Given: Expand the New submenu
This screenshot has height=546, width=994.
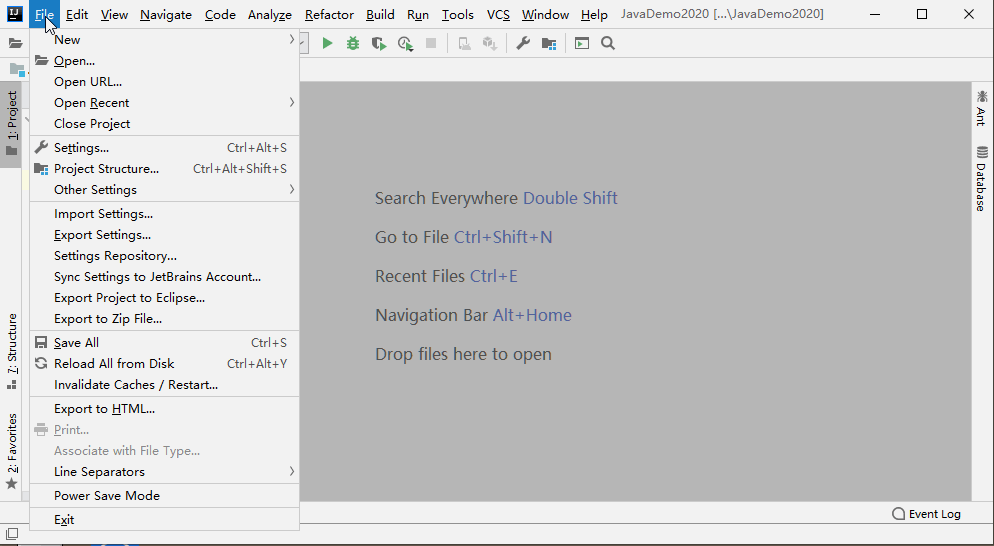Looking at the screenshot, I should 165,39.
